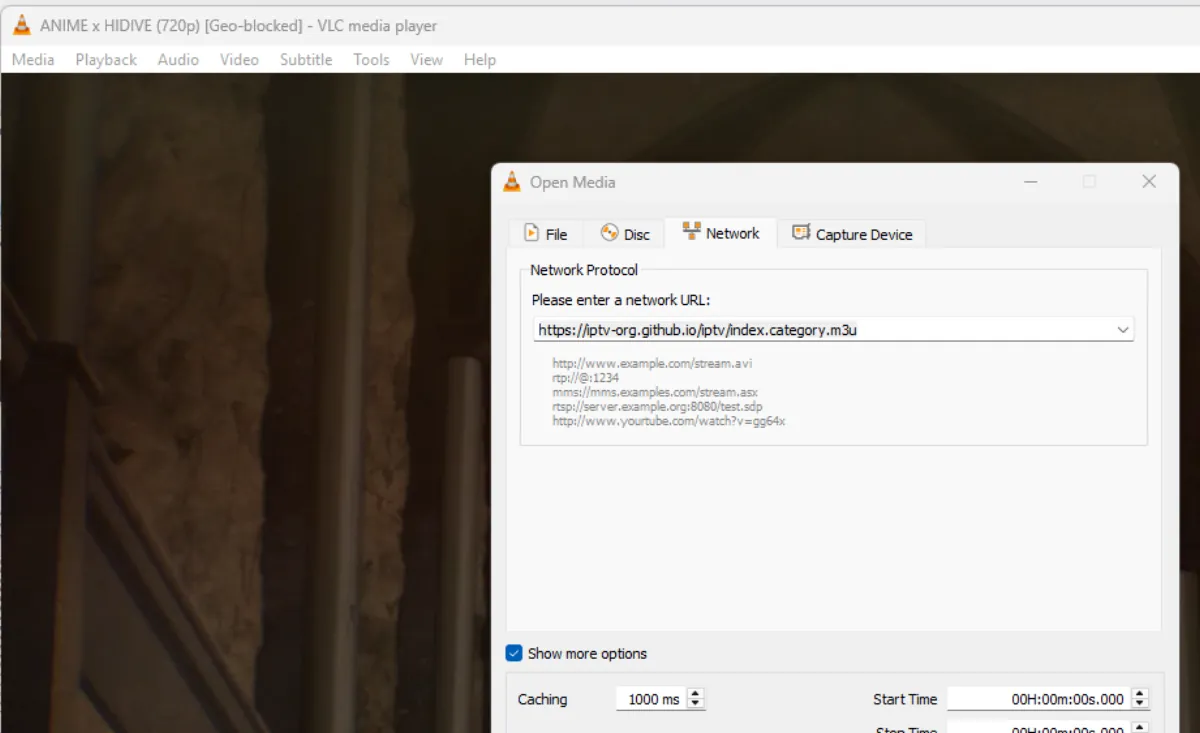Click the Start Time value field
Screen dimensions: 1200x733
pos(1038,699)
